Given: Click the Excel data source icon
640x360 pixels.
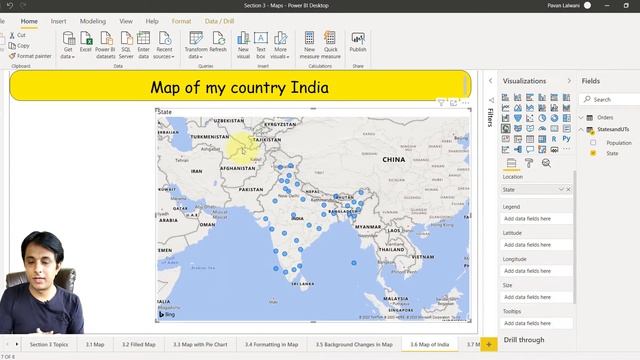Looking at the screenshot, I should click(x=86, y=42).
